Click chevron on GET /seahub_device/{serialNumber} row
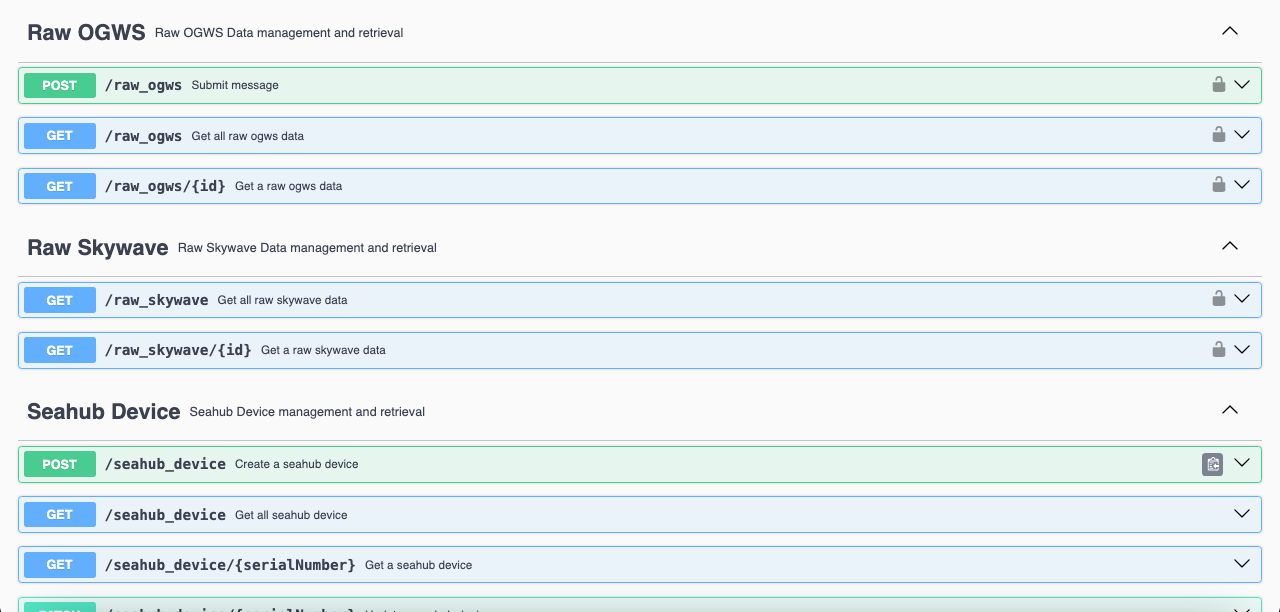This screenshot has width=1280, height=612. (x=1242, y=564)
